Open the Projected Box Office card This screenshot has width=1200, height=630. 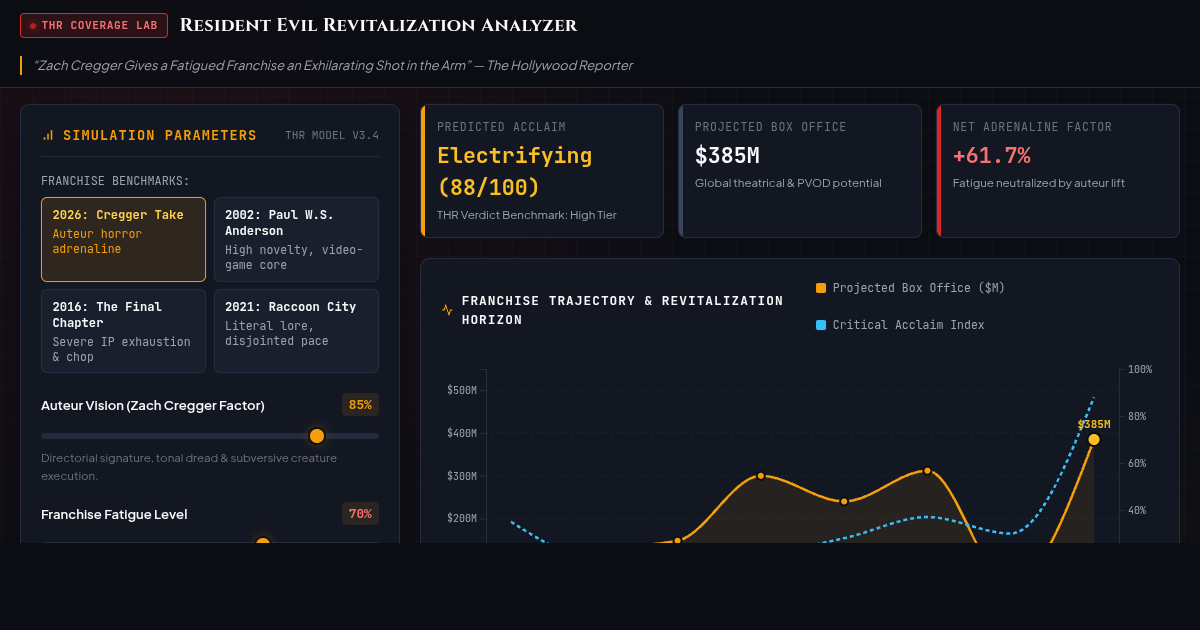click(800, 171)
